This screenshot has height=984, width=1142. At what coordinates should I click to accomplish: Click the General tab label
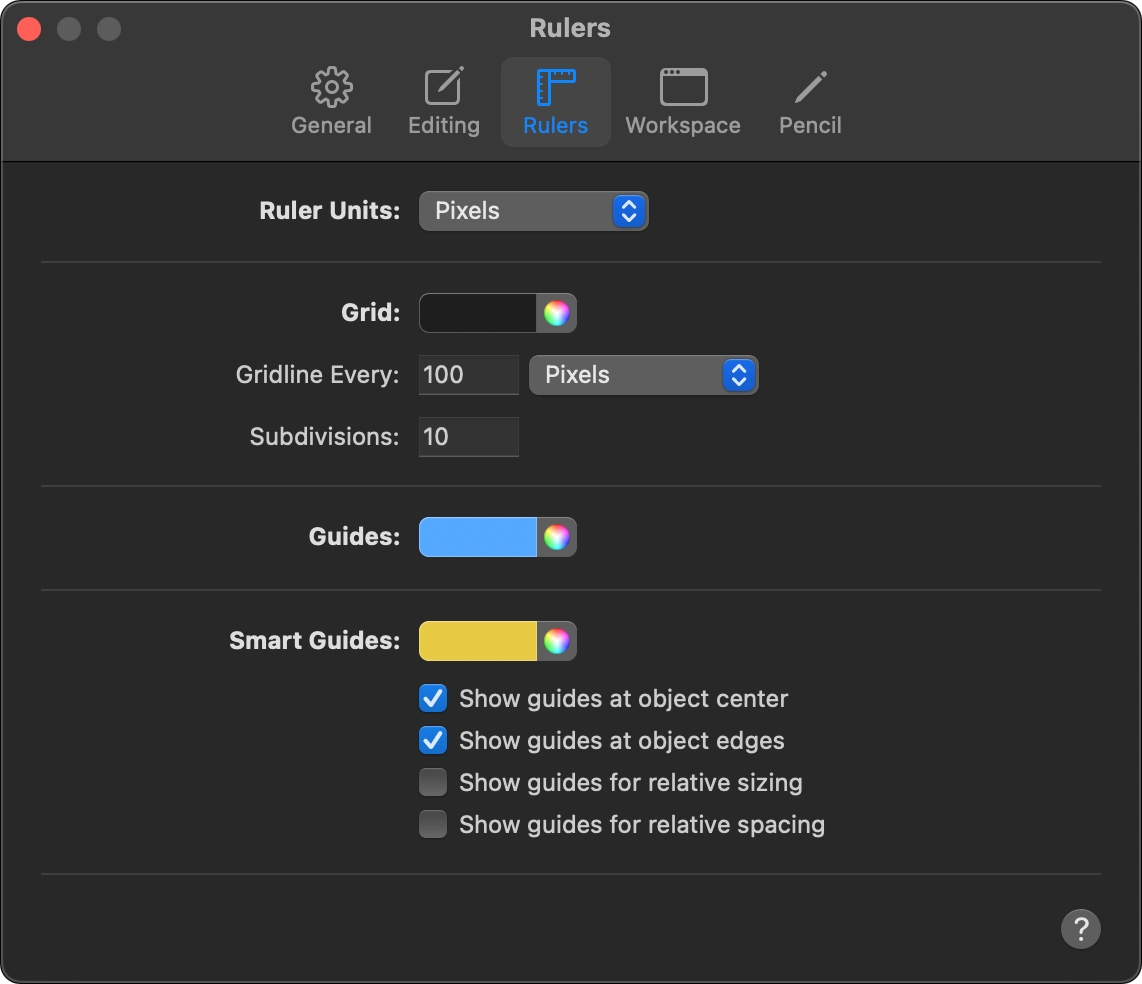[x=331, y=125]
